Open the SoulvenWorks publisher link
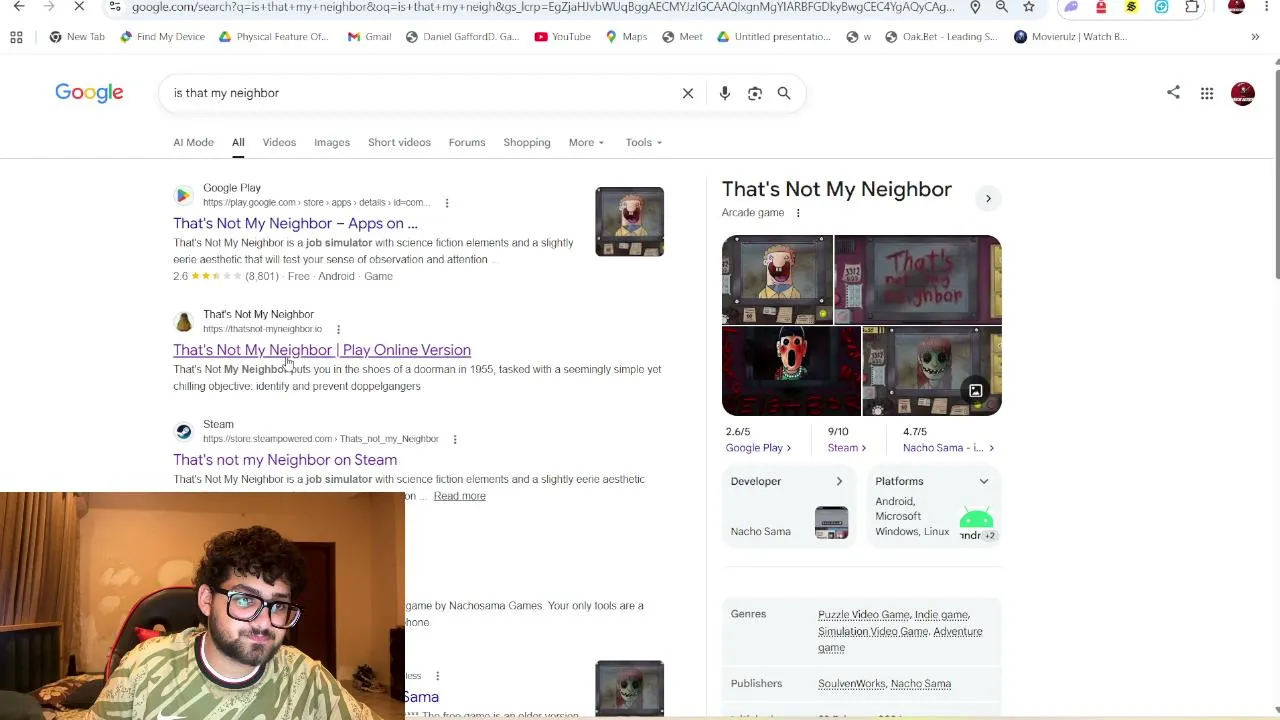Viewport: 1280px width, 720px height. click(x=852, y=684)
